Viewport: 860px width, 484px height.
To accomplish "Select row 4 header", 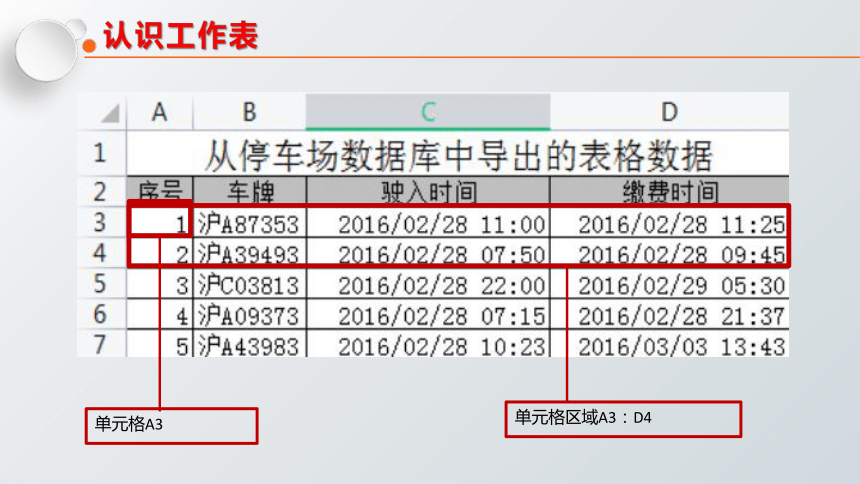I will click(101, 252).
